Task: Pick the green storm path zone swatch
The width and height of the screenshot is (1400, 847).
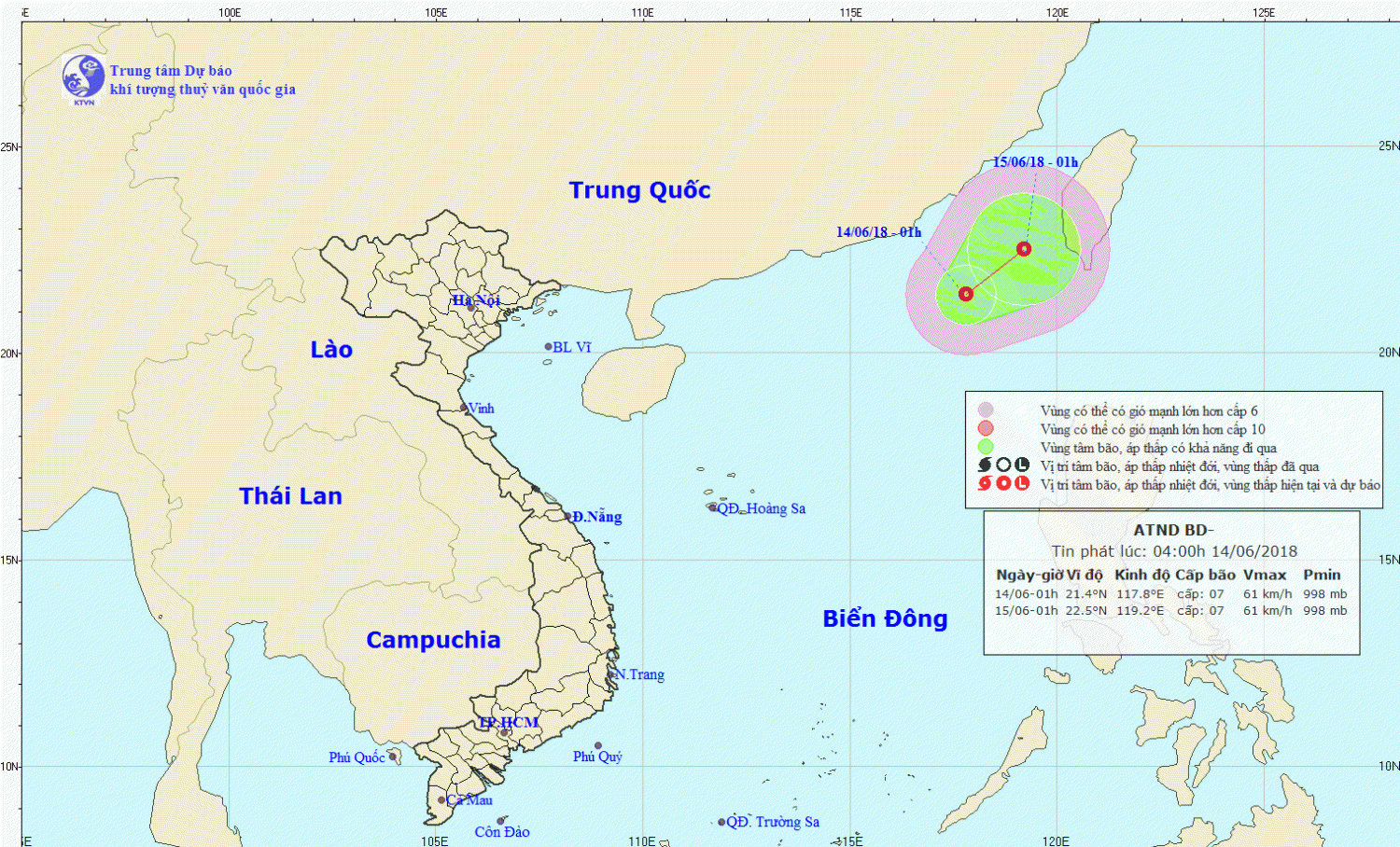Action: 986,447
